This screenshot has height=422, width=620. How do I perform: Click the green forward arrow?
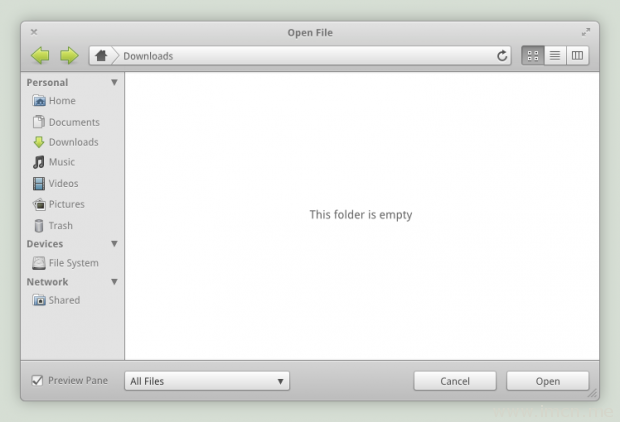point(69,56)
